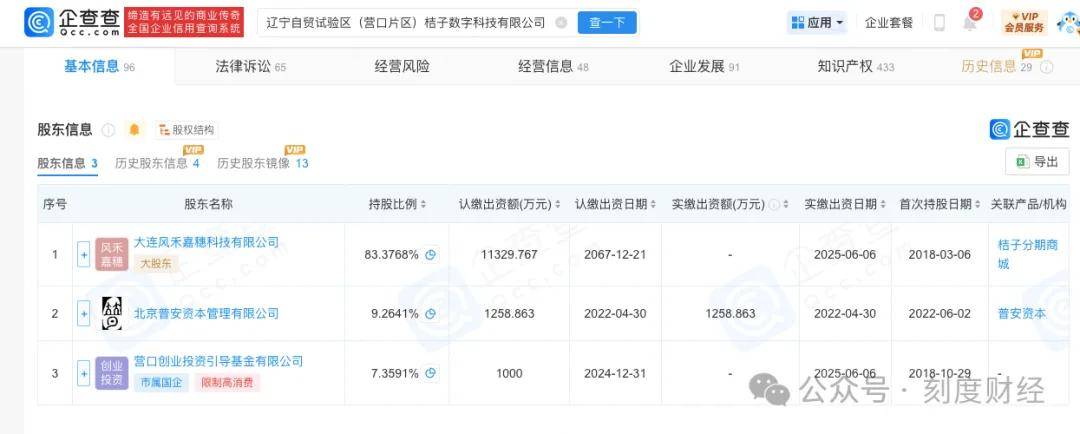Click the 11329.767 subscribed amount cell
Image resolution: width=1080 pixels, height=434 pixels.
(x=510, y=254)
